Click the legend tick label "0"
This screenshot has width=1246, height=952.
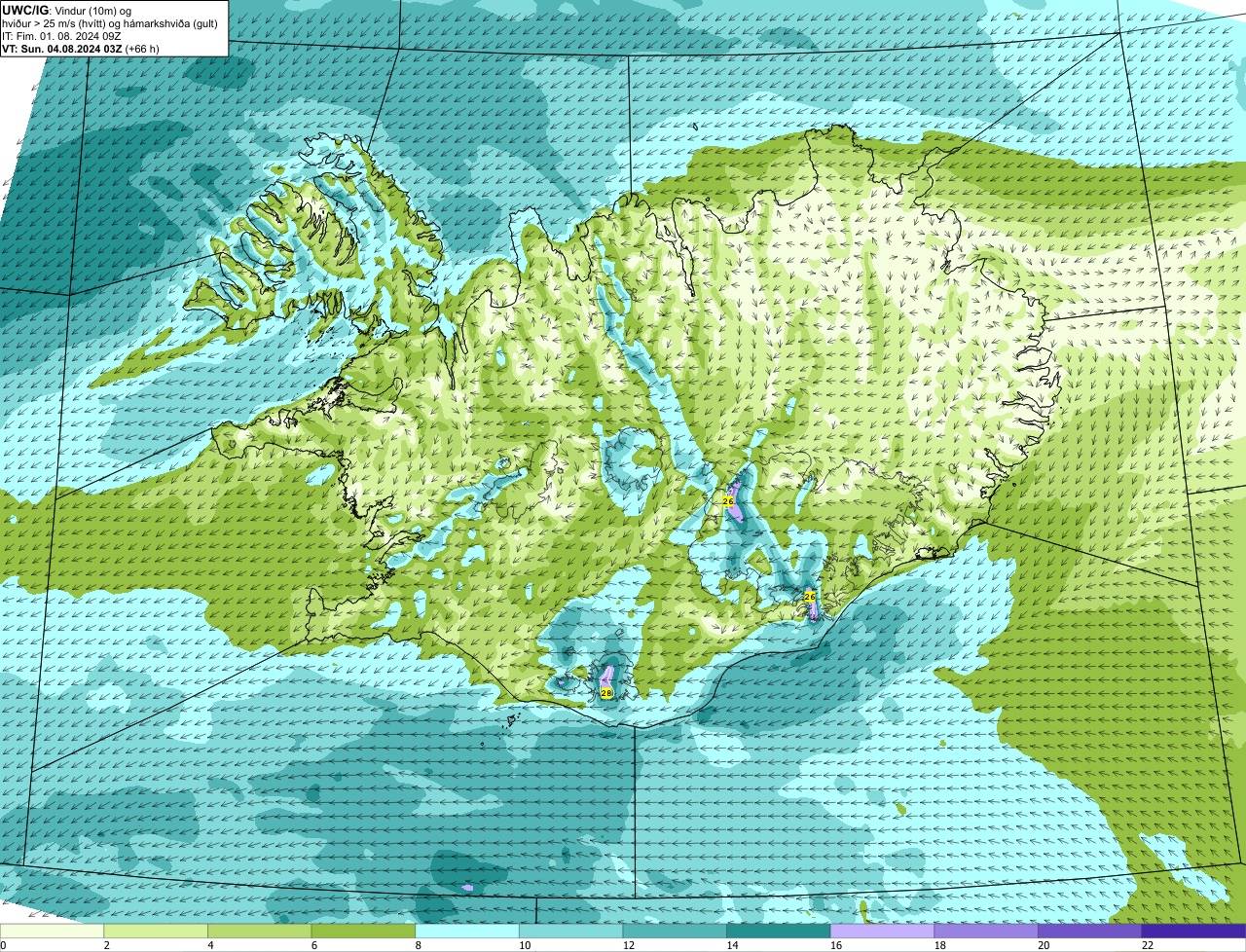(x=3, y=945)
